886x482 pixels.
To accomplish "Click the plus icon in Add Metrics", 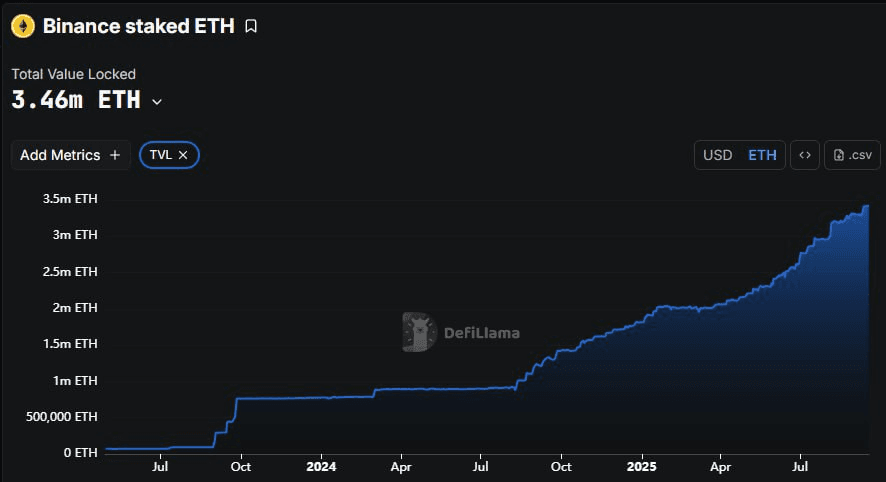I will click(x=115, y=155).
